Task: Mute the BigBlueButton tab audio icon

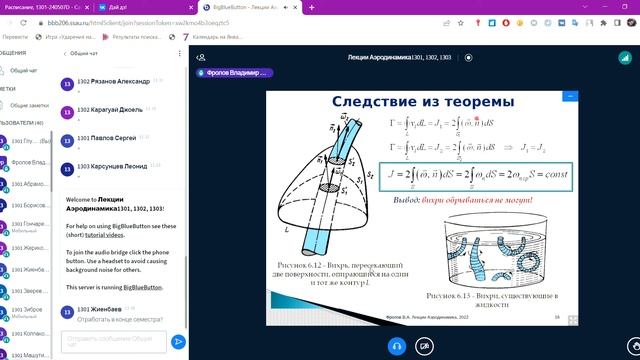Action: tap(286, 7)
